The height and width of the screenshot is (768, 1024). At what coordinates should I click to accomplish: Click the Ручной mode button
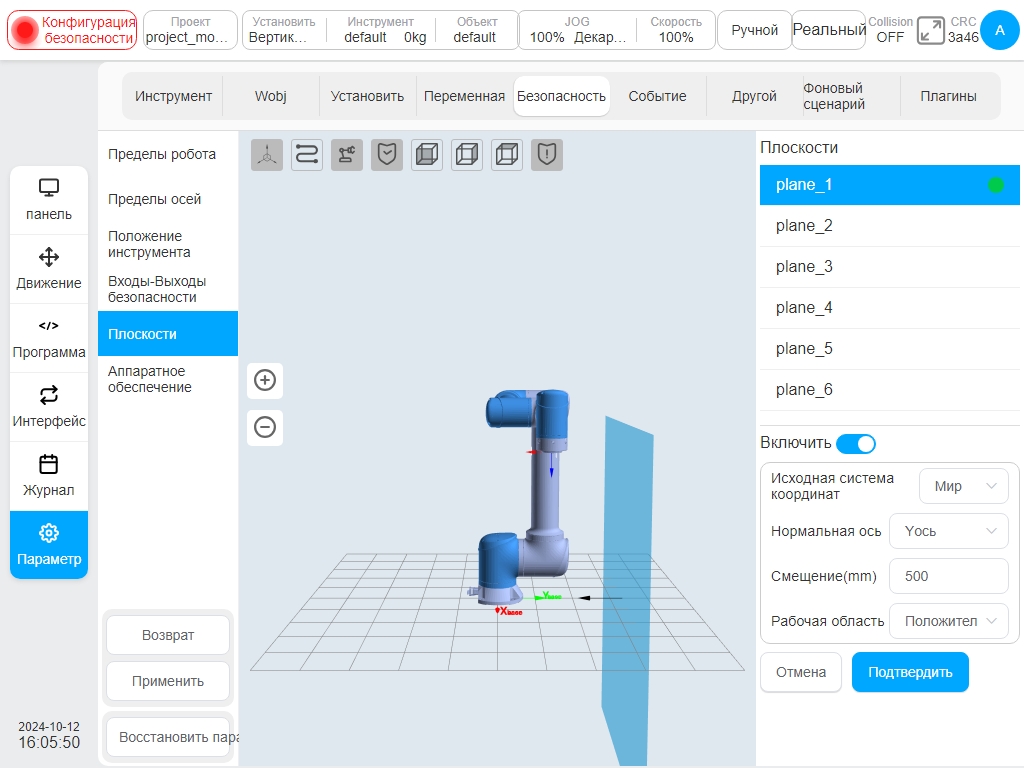point(754,30)
